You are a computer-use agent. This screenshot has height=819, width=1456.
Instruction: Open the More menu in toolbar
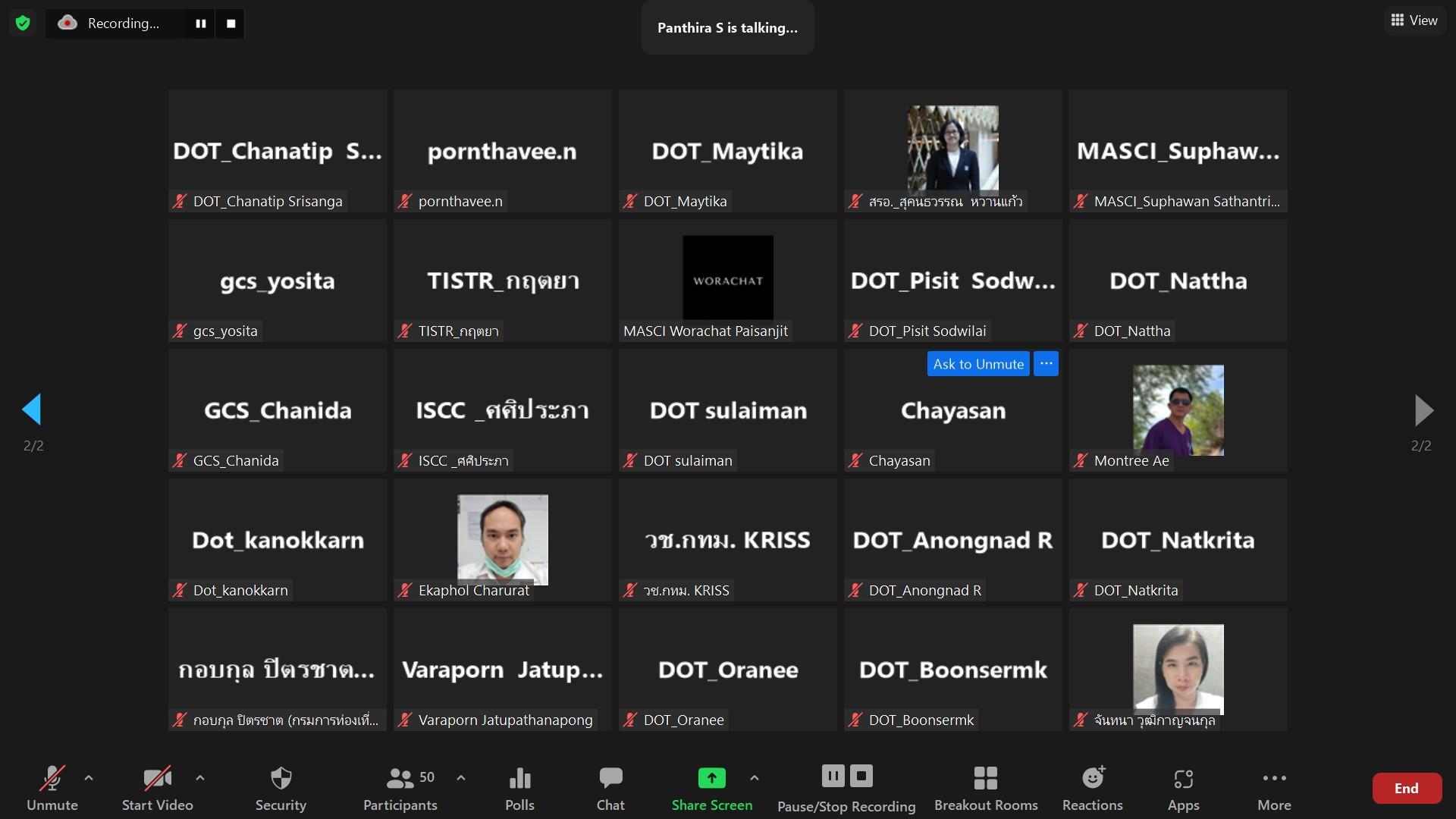tap(1274, 789)
